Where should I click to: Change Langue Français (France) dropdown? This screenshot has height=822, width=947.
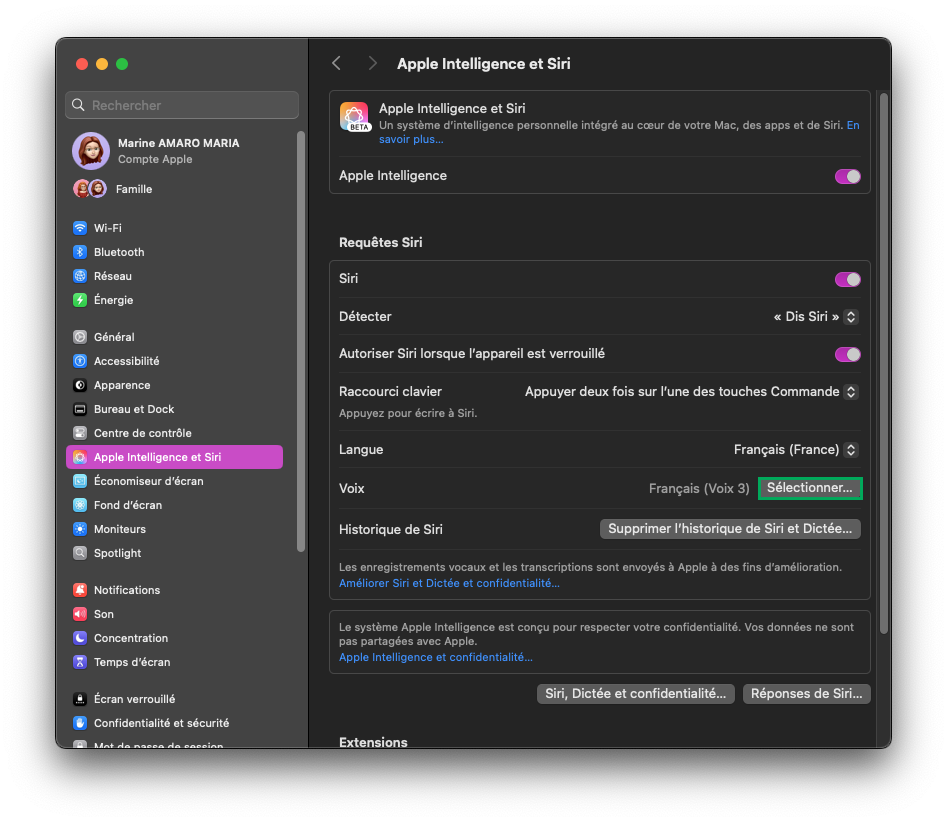[795, 450]
